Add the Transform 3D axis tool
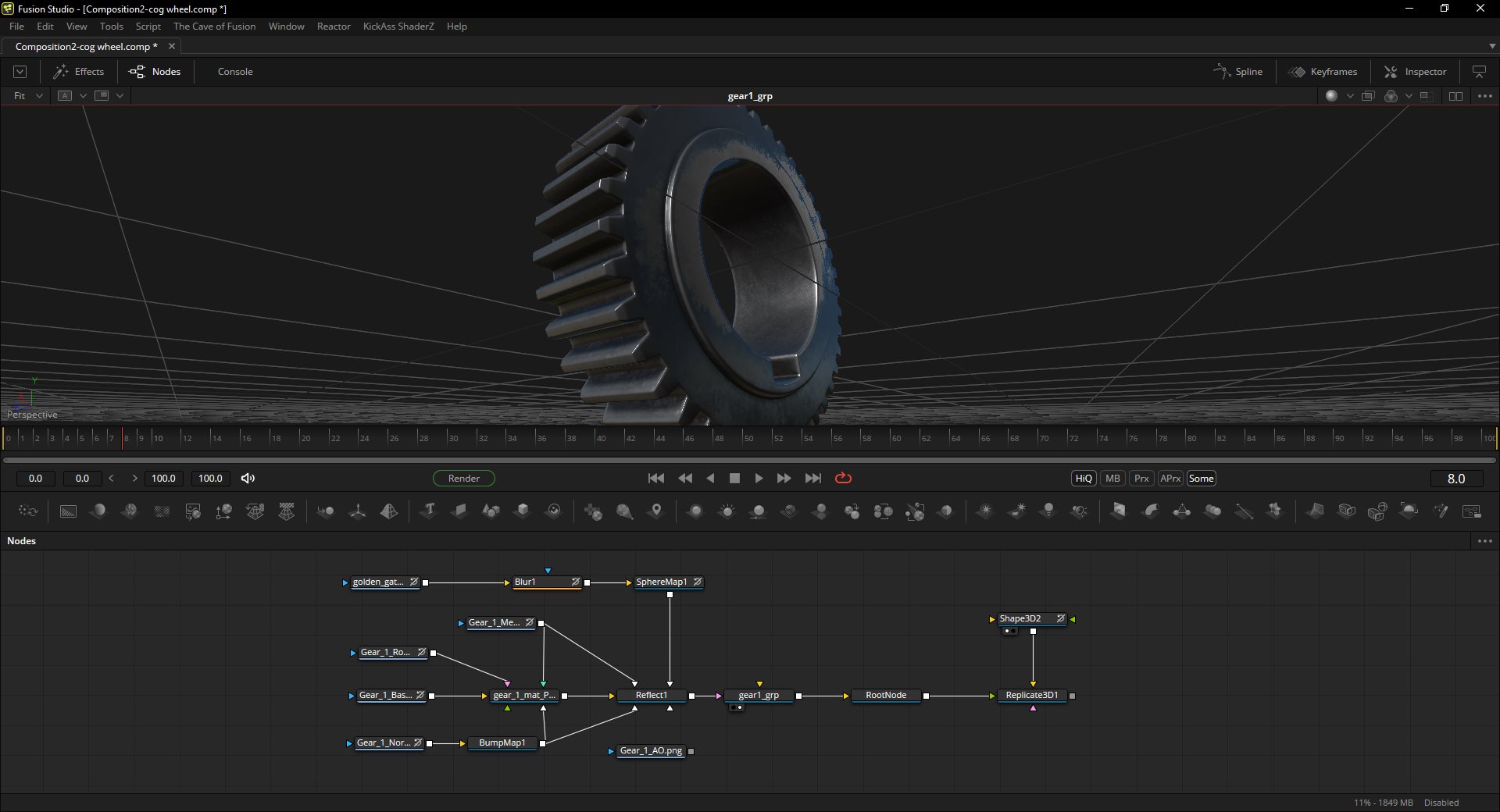The image size is (1500, 812). coord(357,511)
